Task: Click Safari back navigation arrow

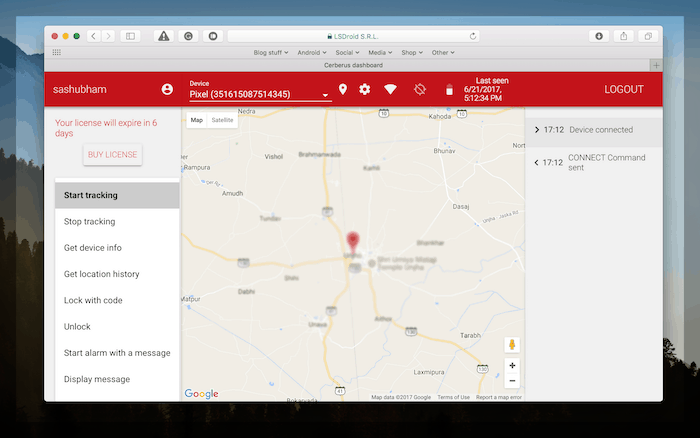Action: click(x=93, y=36)
